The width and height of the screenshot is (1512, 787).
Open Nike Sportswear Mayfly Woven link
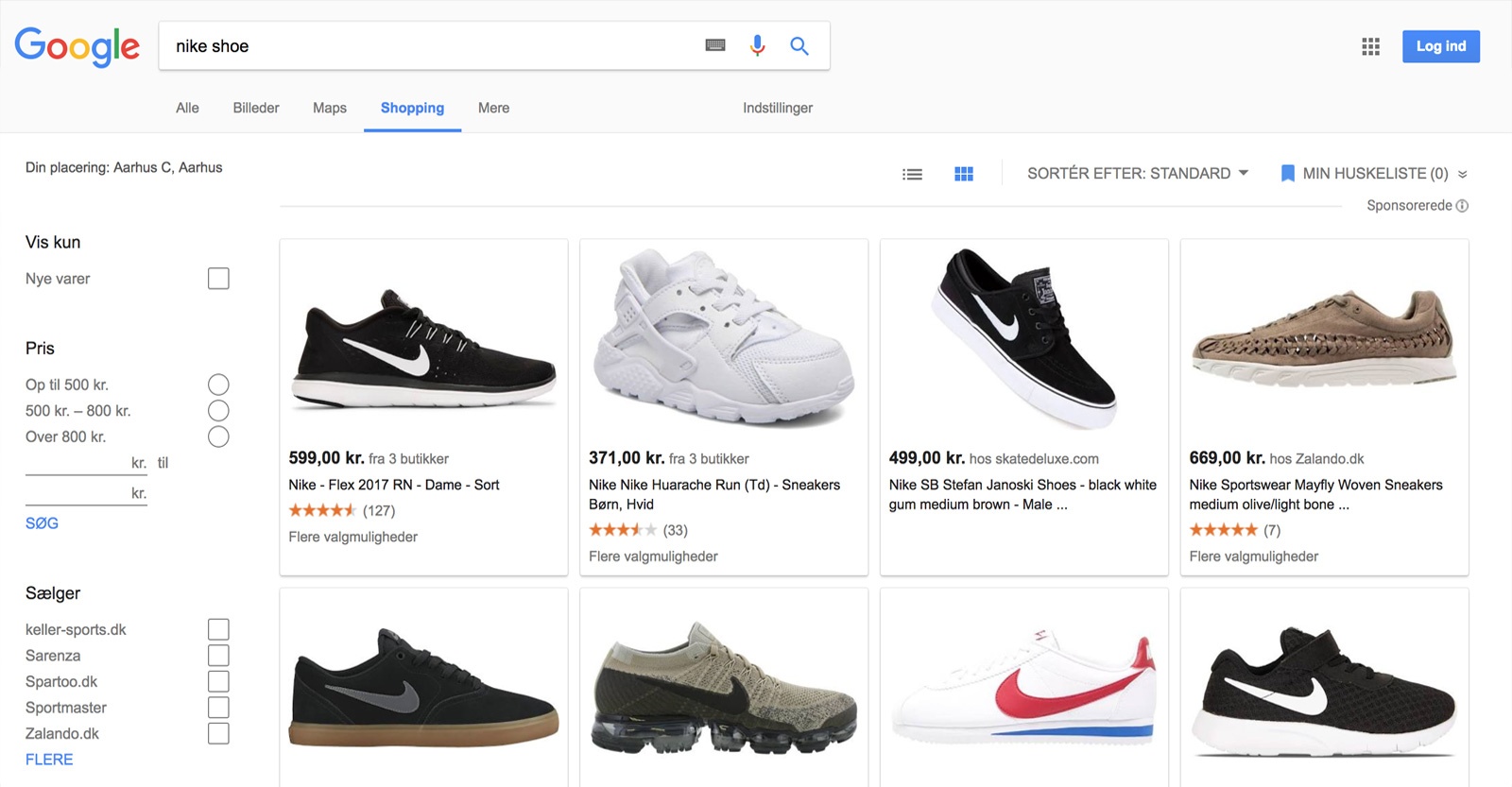click(x=1315, y=494)
